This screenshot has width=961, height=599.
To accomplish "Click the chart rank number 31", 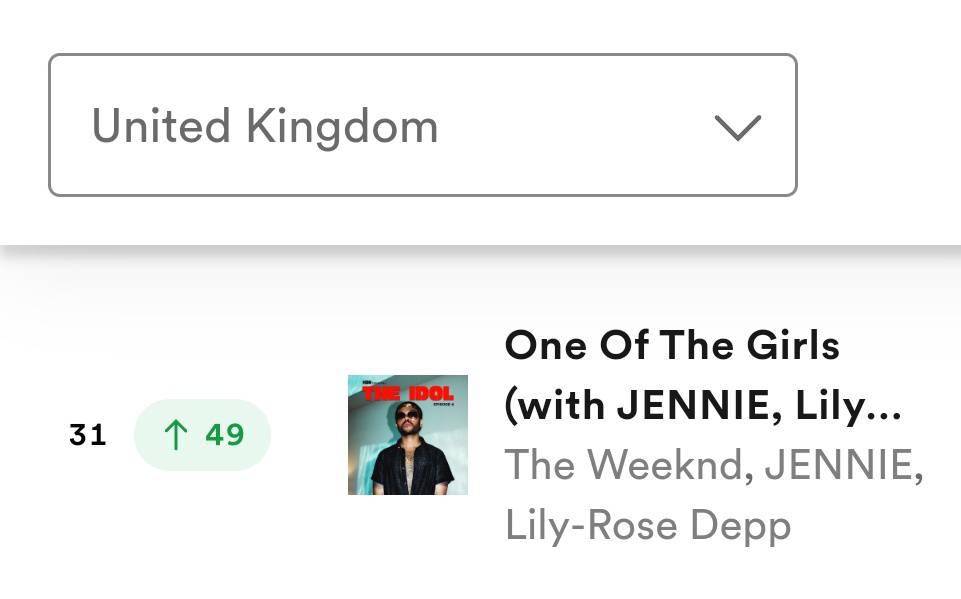I will coord(88,435).
